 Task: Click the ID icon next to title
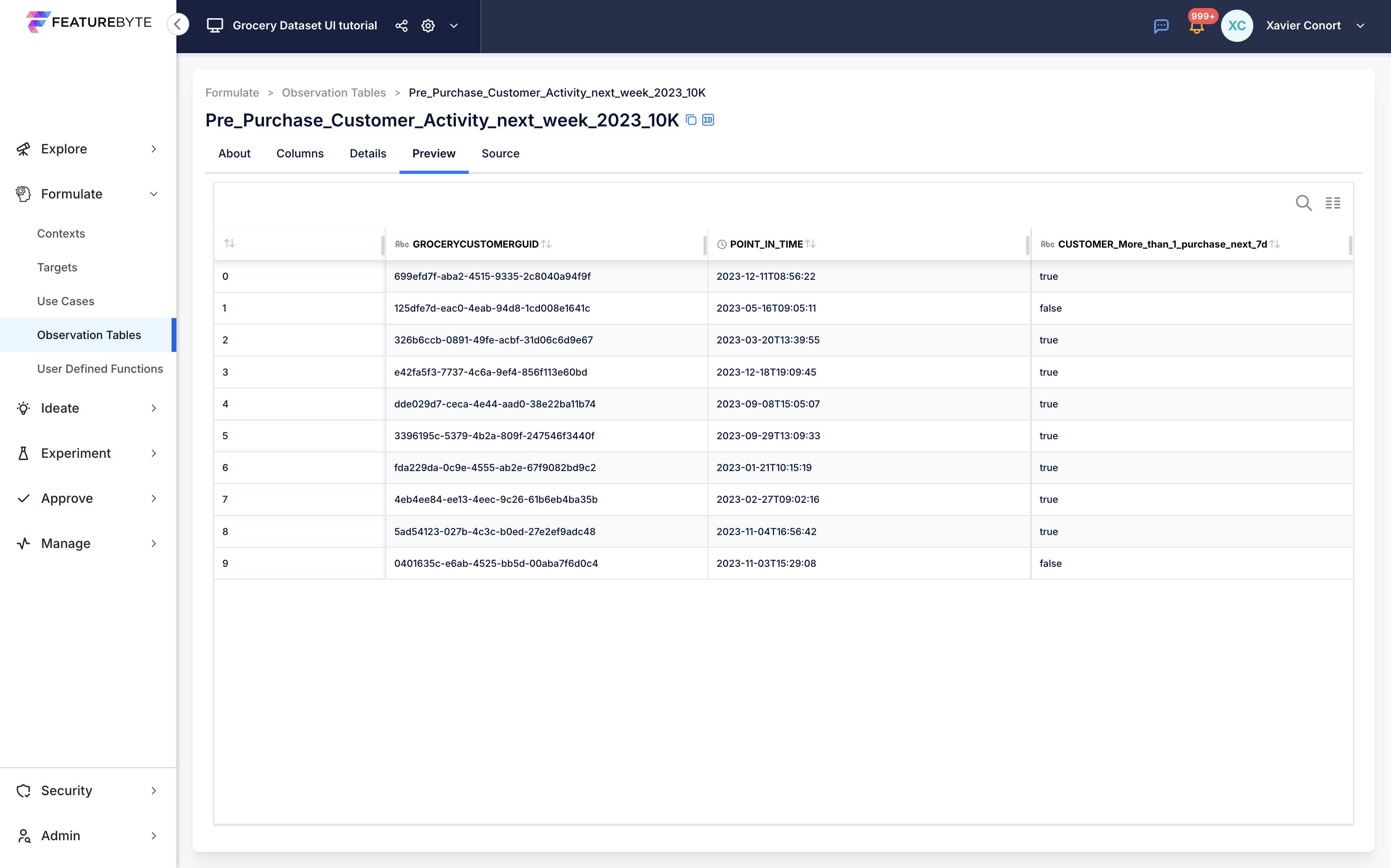coord(708,120)
